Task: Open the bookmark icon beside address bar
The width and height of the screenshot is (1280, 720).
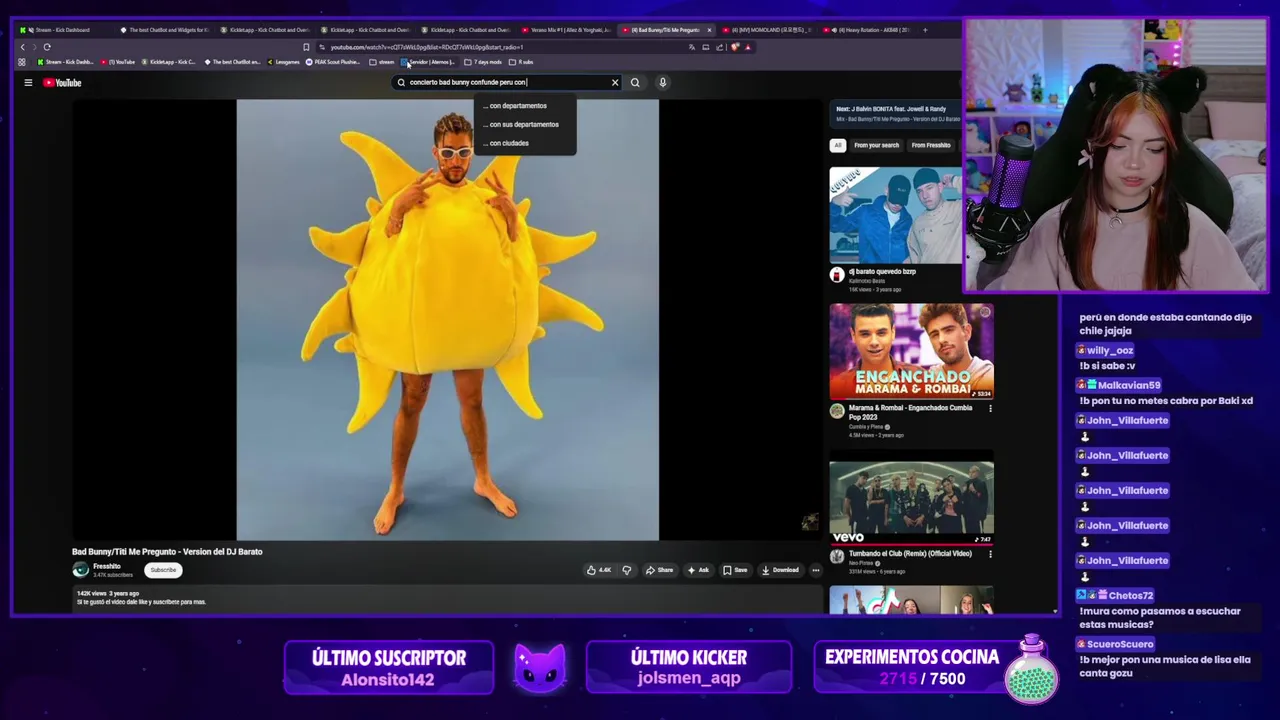Action: (306, 47)
